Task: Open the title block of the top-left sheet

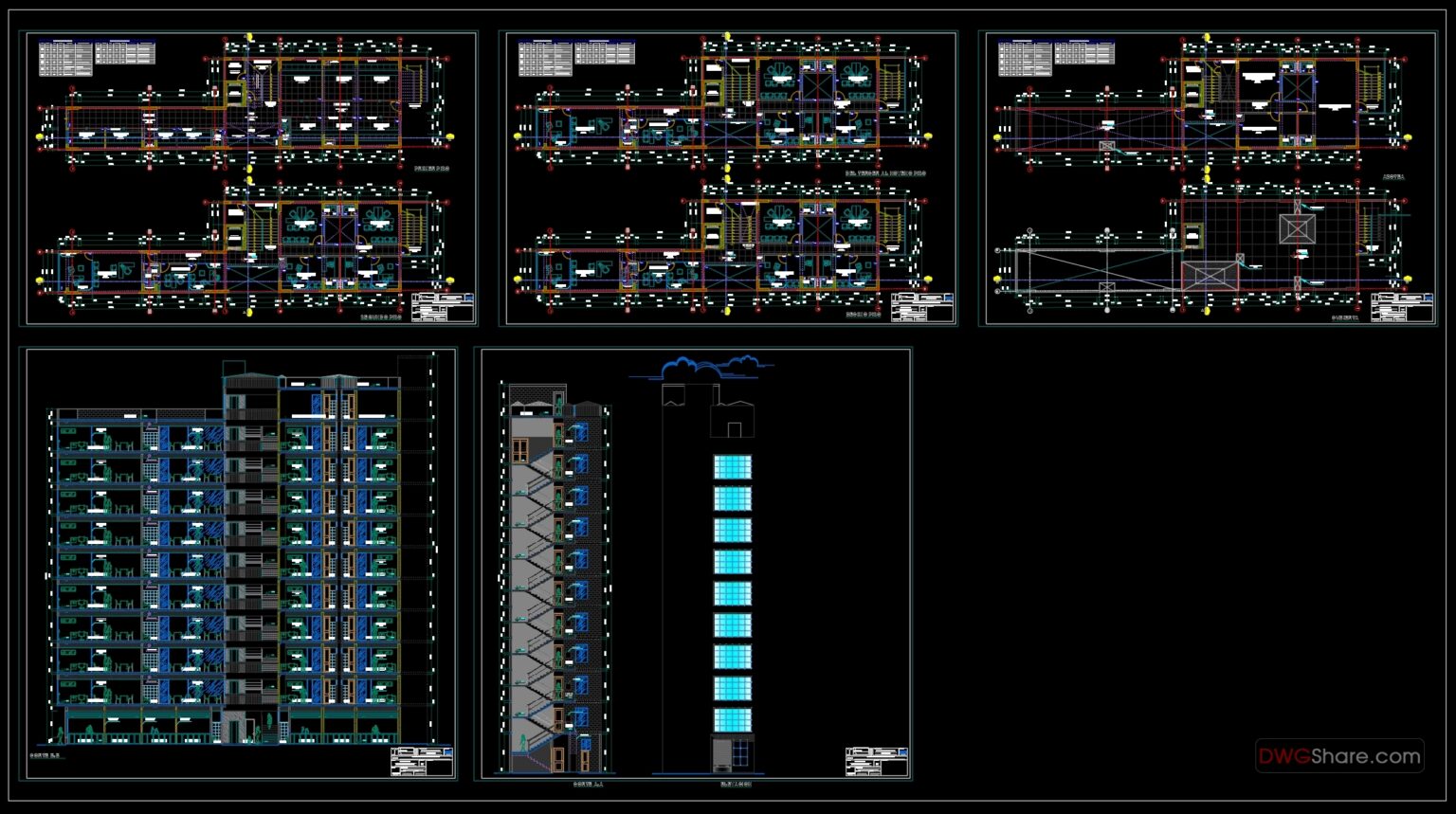Action: (443, 308)
